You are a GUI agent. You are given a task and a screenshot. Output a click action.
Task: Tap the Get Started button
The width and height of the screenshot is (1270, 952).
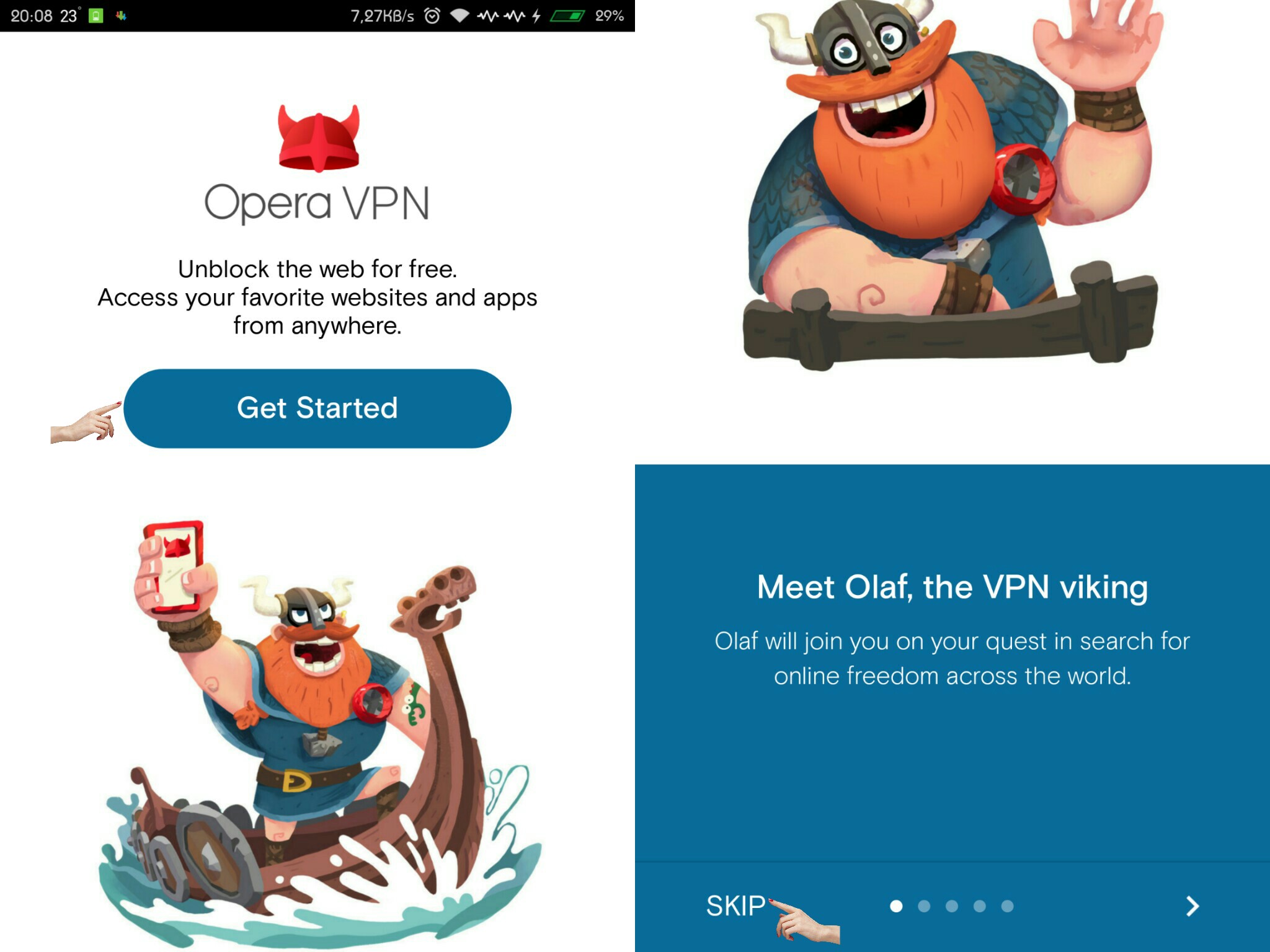pyautogui.click(x=317, y=408)
